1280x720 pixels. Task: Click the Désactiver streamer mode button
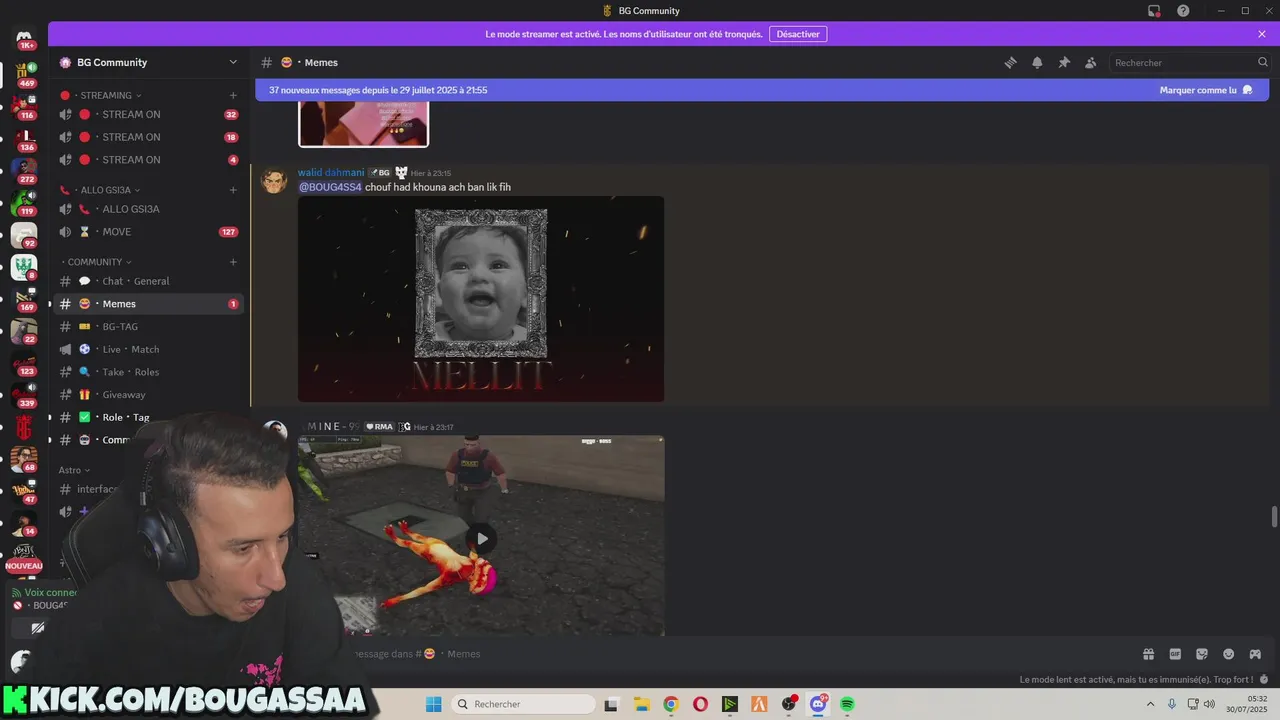pyautogui.click(x=798, y=34)
